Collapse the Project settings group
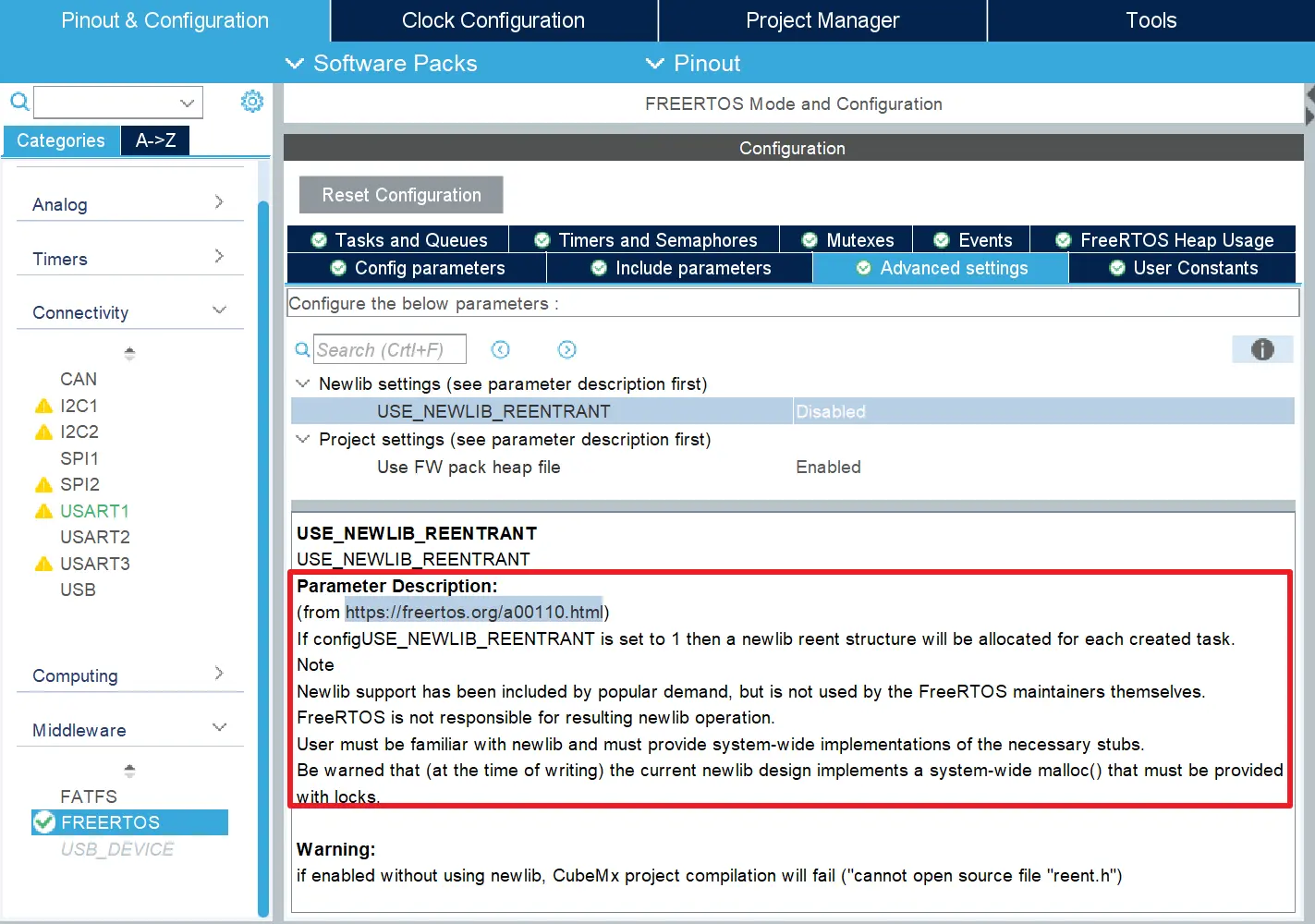Viewport: 1315px width, 924px height. pyautogui.click(x=302, y=439)
